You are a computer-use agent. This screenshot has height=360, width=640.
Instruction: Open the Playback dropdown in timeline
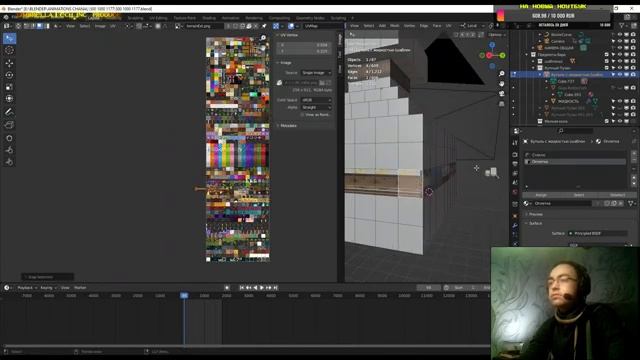[x=27, y=288]
